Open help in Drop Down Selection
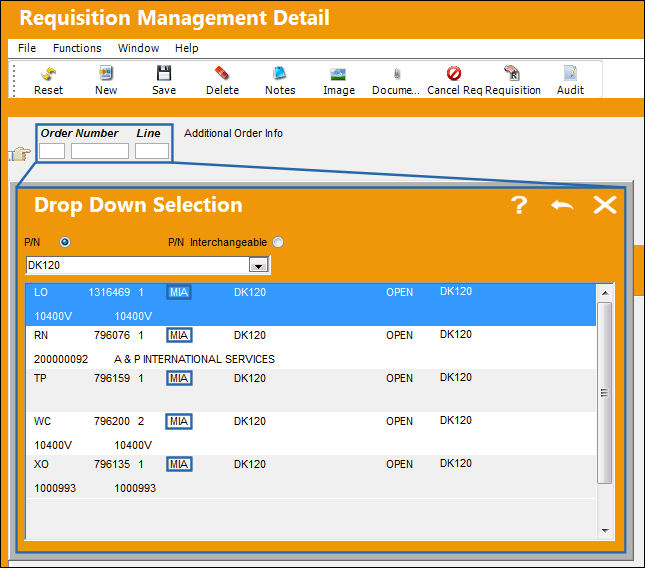 (x=519, y=205)
